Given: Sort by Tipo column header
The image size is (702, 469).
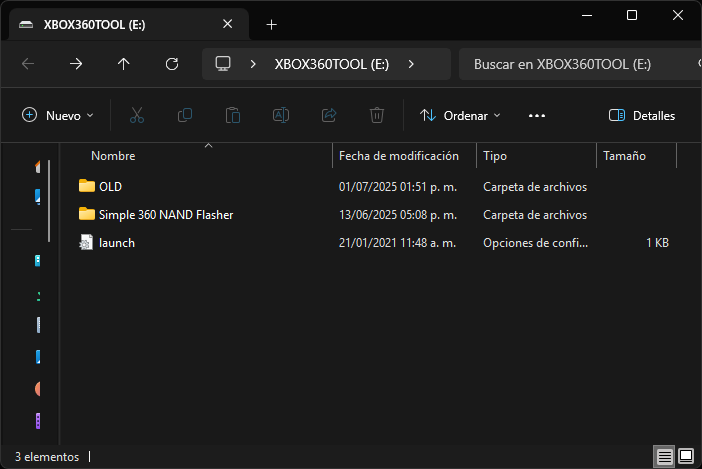Looking at the screenshot, I should tap(495, 156).
